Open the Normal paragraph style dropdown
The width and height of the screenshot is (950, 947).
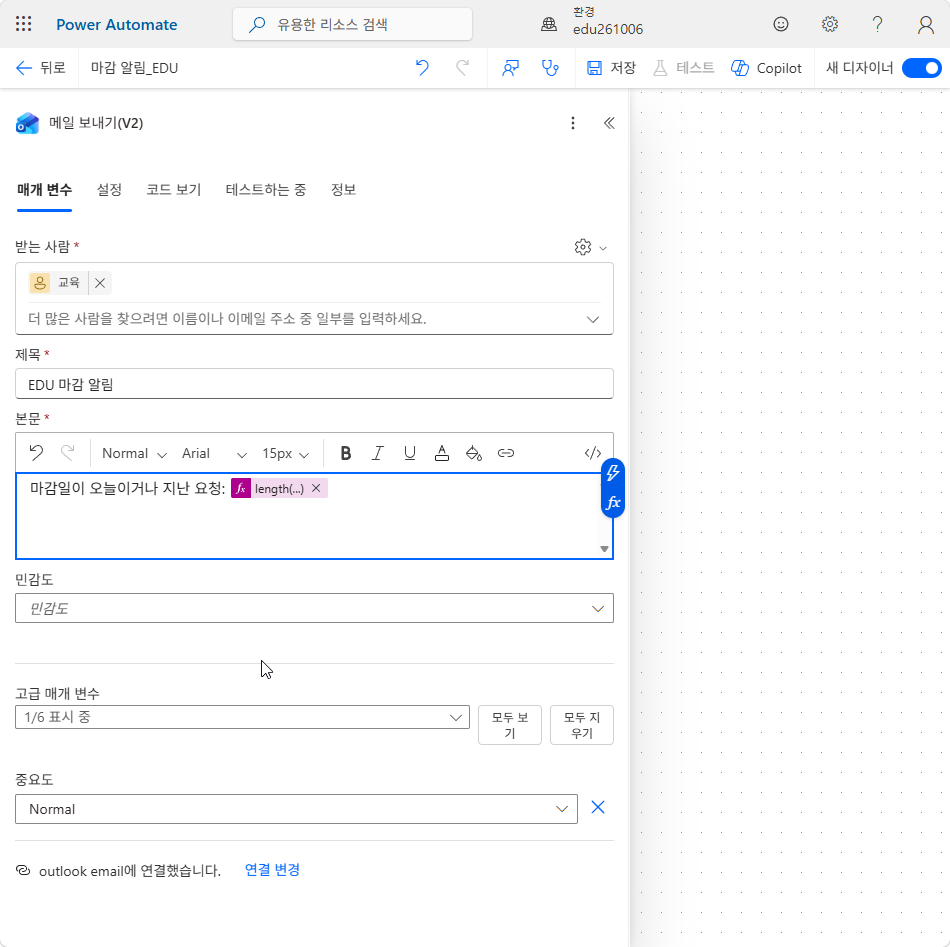coord(134,453)
